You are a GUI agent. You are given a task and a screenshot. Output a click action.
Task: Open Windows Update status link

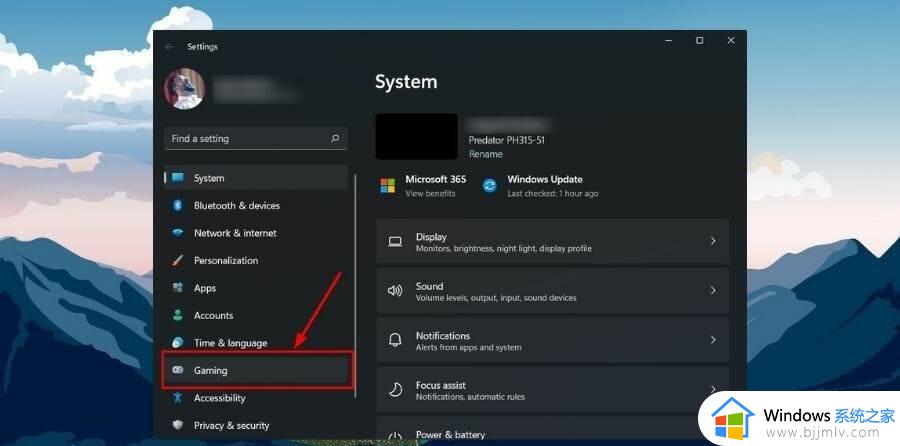pyautogui.click(x=540, y=186)
